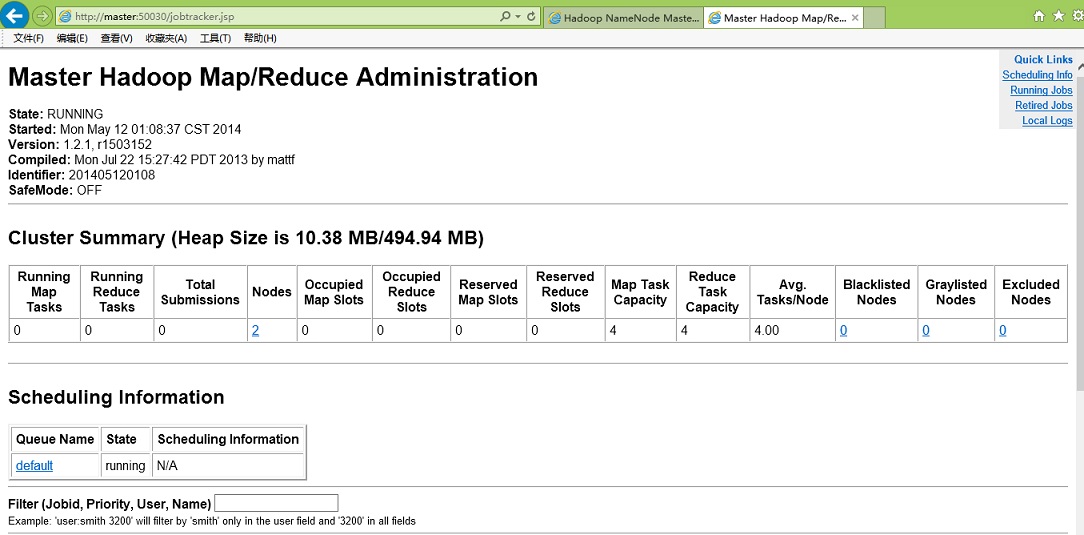Open the default queue link
The width and height of the screenshot is (1084, 535).
pyautogui.click(x=34, y=466)
